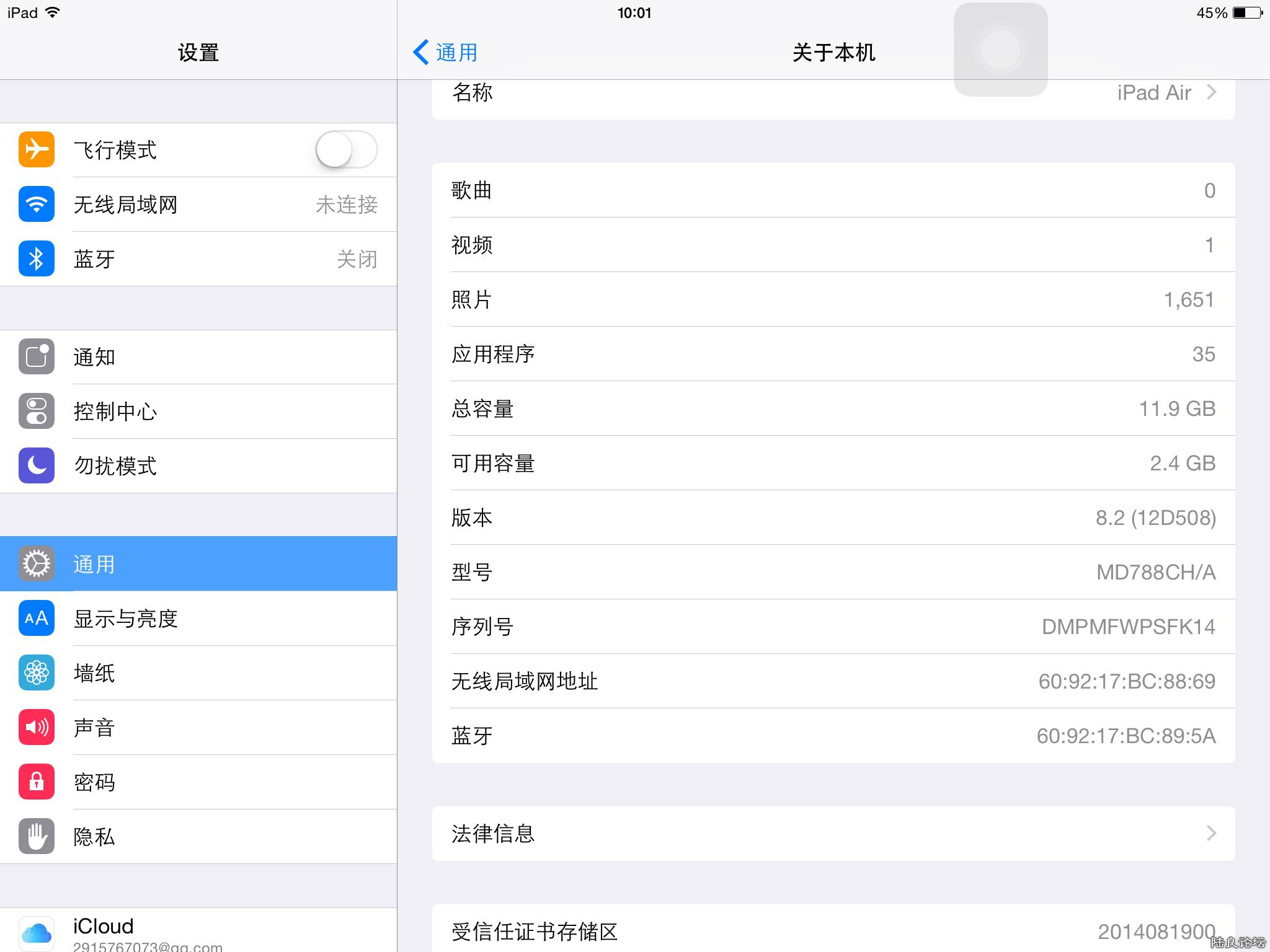Tap the Privacy (隐私) hand icon
The width and height of the screenshot is (1270, 952).
tap(37, 836)
